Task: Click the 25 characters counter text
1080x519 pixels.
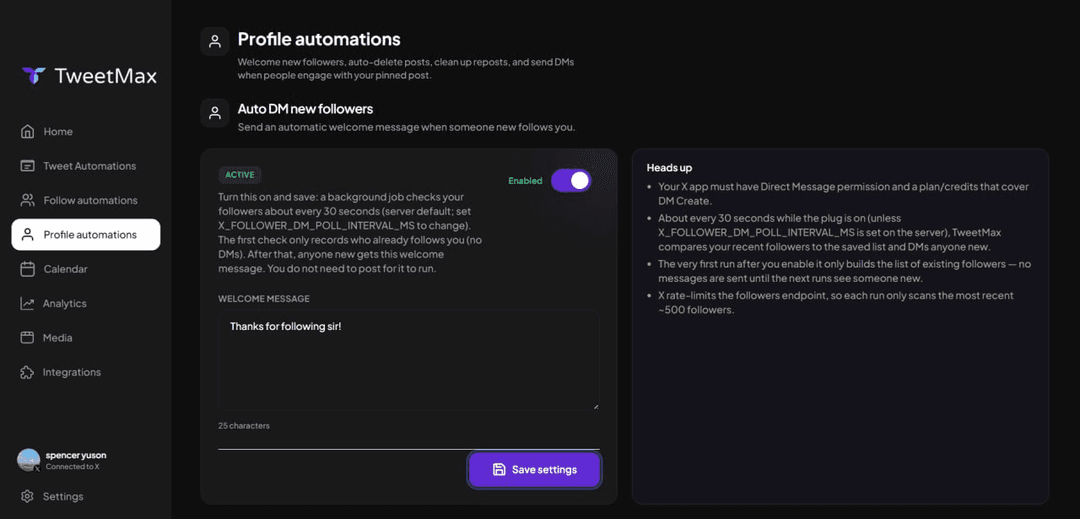Action: (x=244, y=425)
